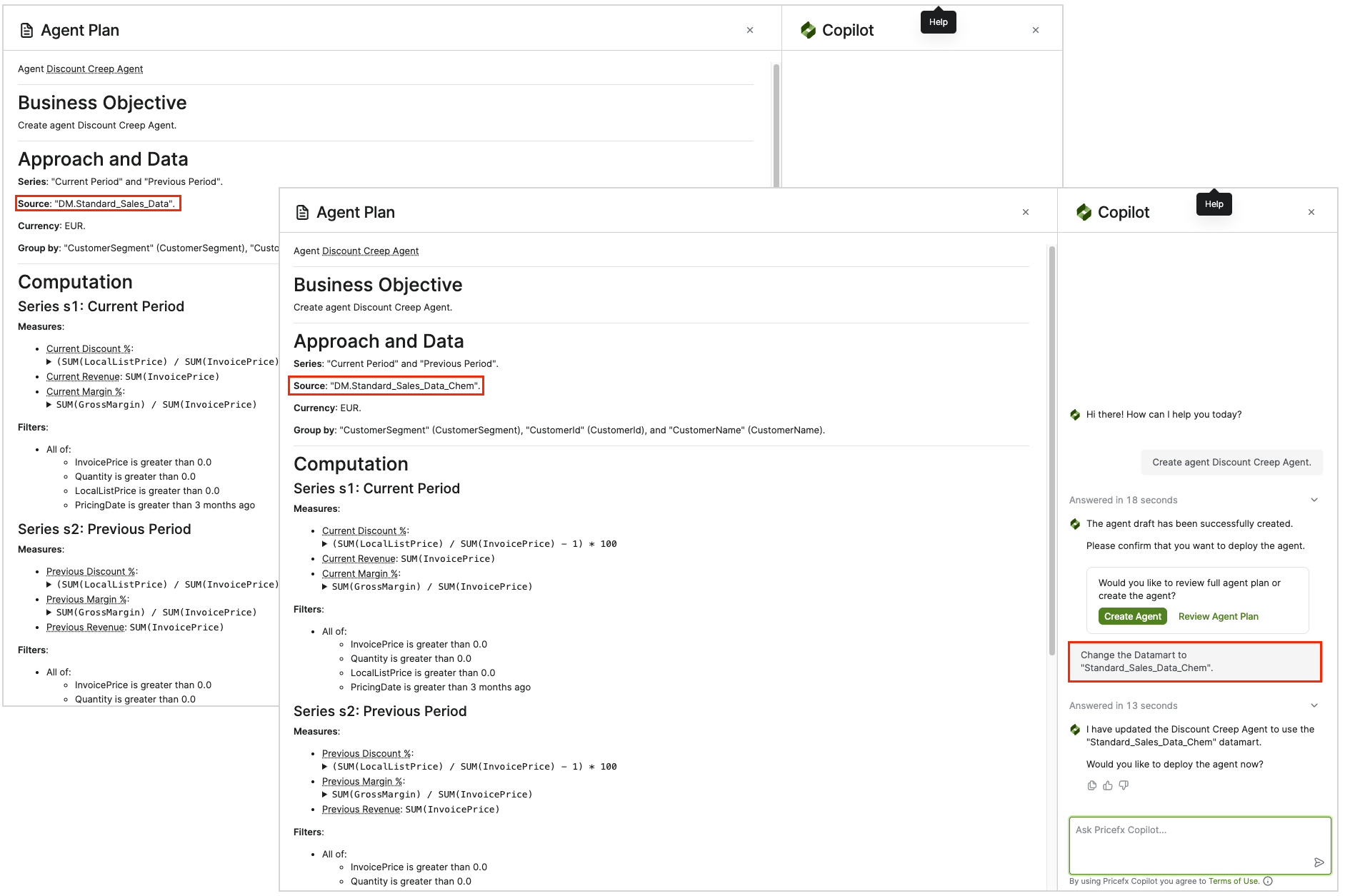
Task: Close the background Agent Plan panel
Action: tap(750, 30)
